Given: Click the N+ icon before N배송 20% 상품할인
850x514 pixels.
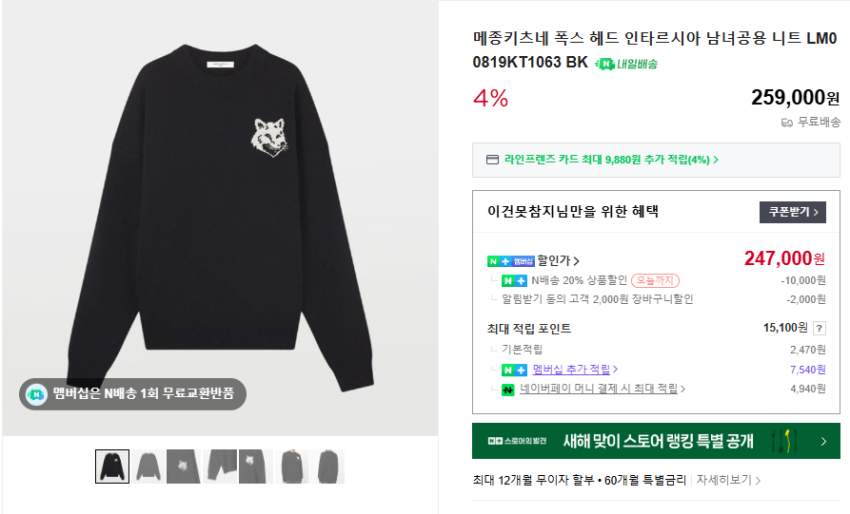Looking at the screenshot, I should coord(513,281).
